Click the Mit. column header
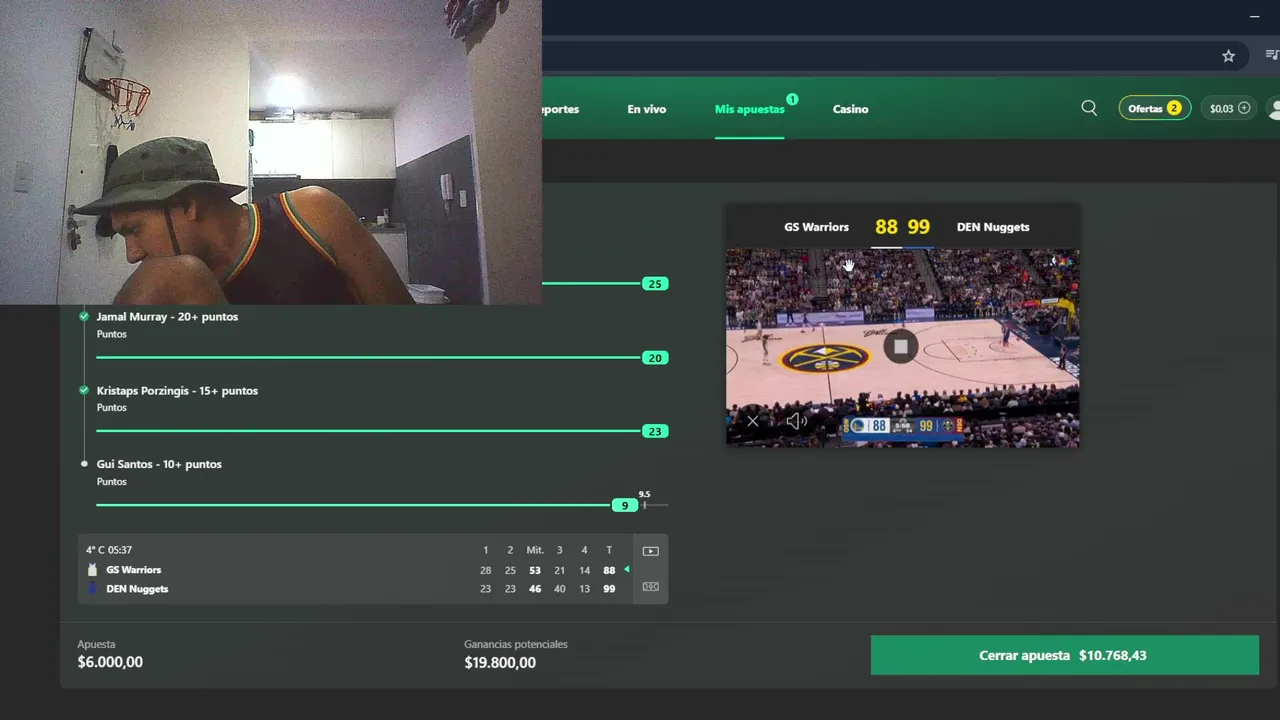Image resolution: width=1280 pixels, height=720 pixels. click(535, 550)
